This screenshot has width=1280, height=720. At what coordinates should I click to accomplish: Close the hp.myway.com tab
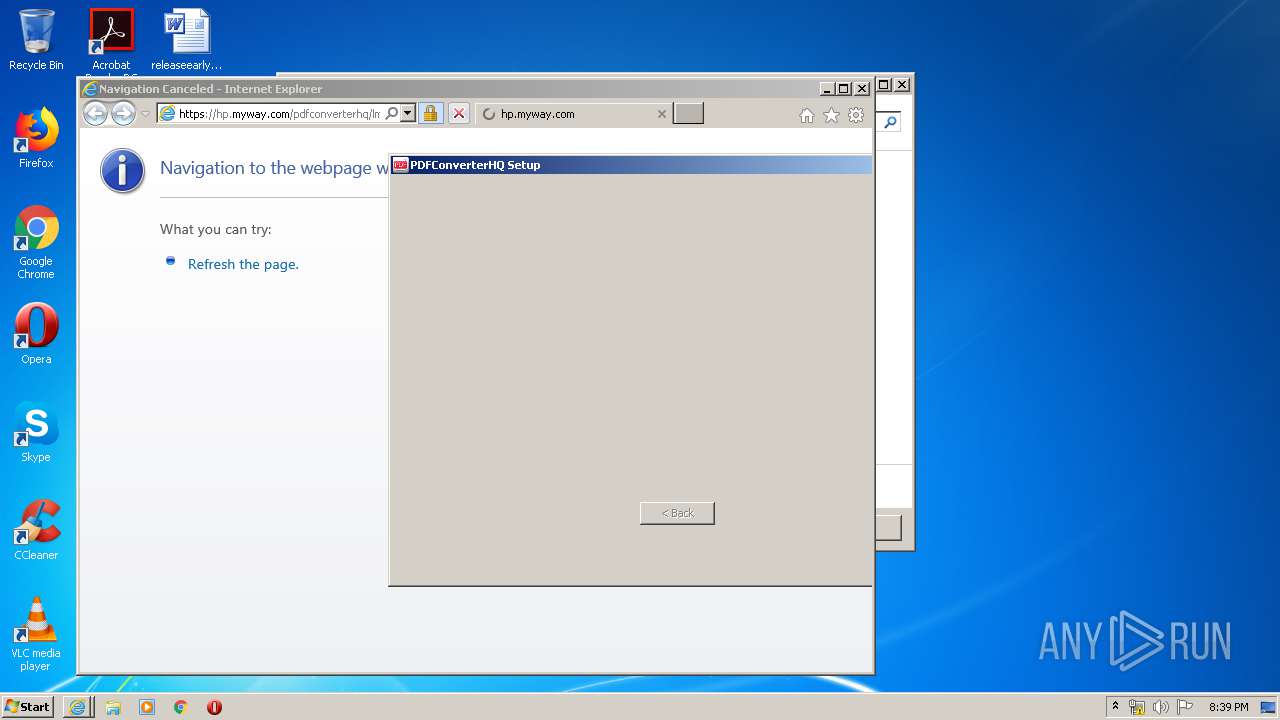click(x=661, y=114)
